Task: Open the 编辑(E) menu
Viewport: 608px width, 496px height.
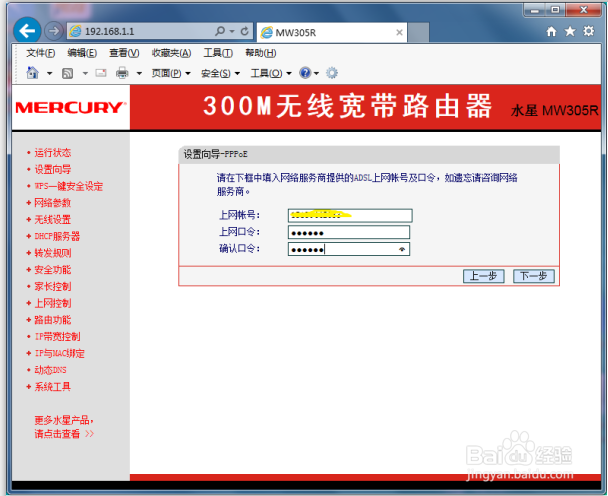Action: (x=82, y=53)
